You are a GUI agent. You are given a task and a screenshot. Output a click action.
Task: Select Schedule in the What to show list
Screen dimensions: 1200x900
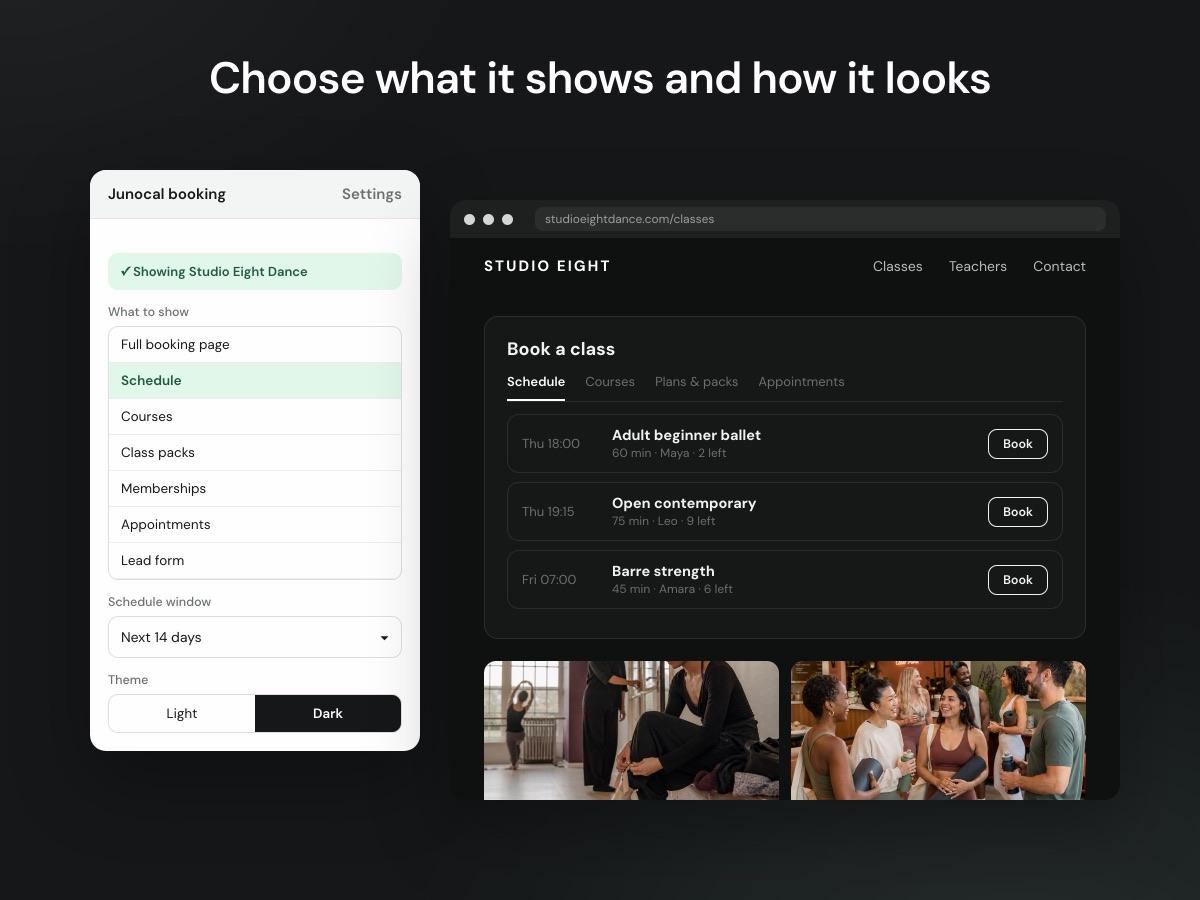pos(255,381)
